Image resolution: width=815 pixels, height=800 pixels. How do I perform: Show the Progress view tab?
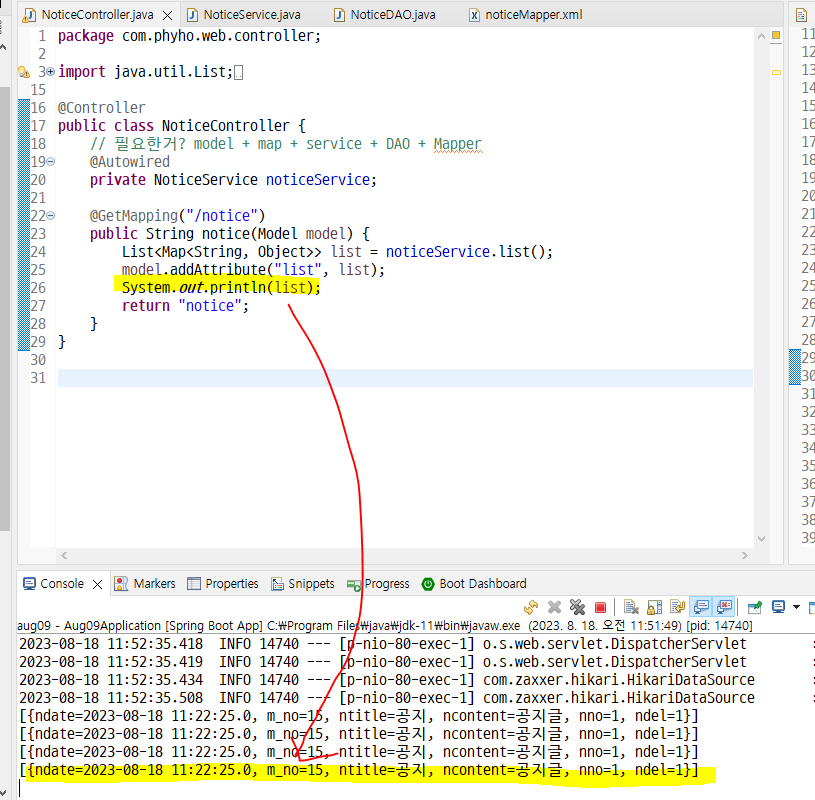378,584
